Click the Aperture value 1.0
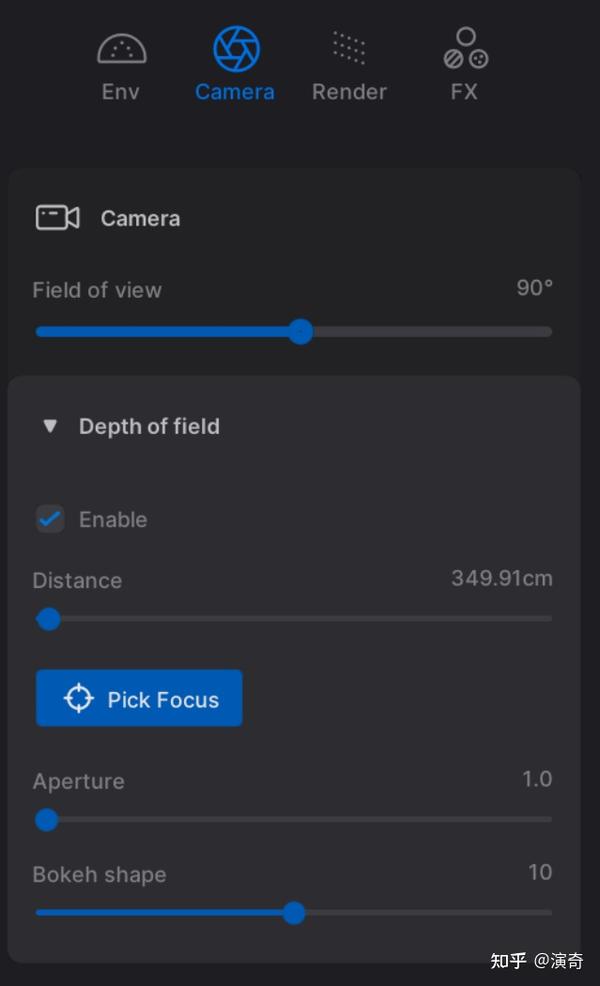600x986 pixels. point(537,779)
